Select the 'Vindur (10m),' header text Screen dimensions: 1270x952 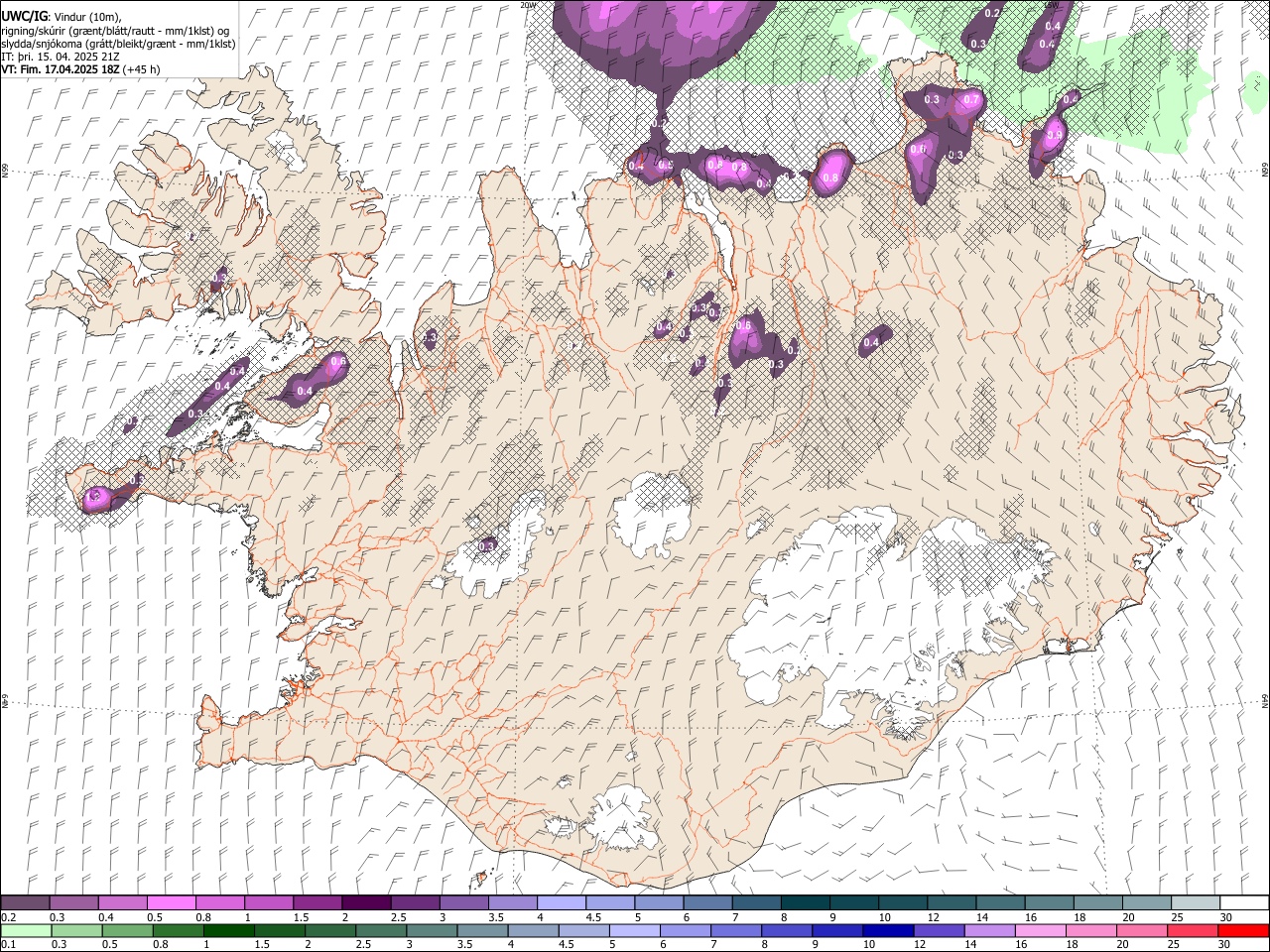coord(86,17)
